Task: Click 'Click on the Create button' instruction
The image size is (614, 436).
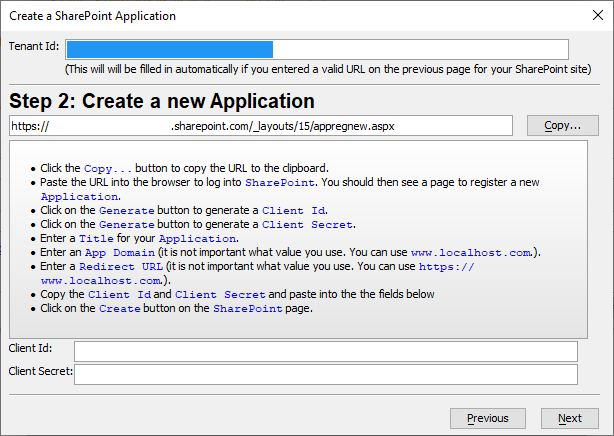Action: 176,308
